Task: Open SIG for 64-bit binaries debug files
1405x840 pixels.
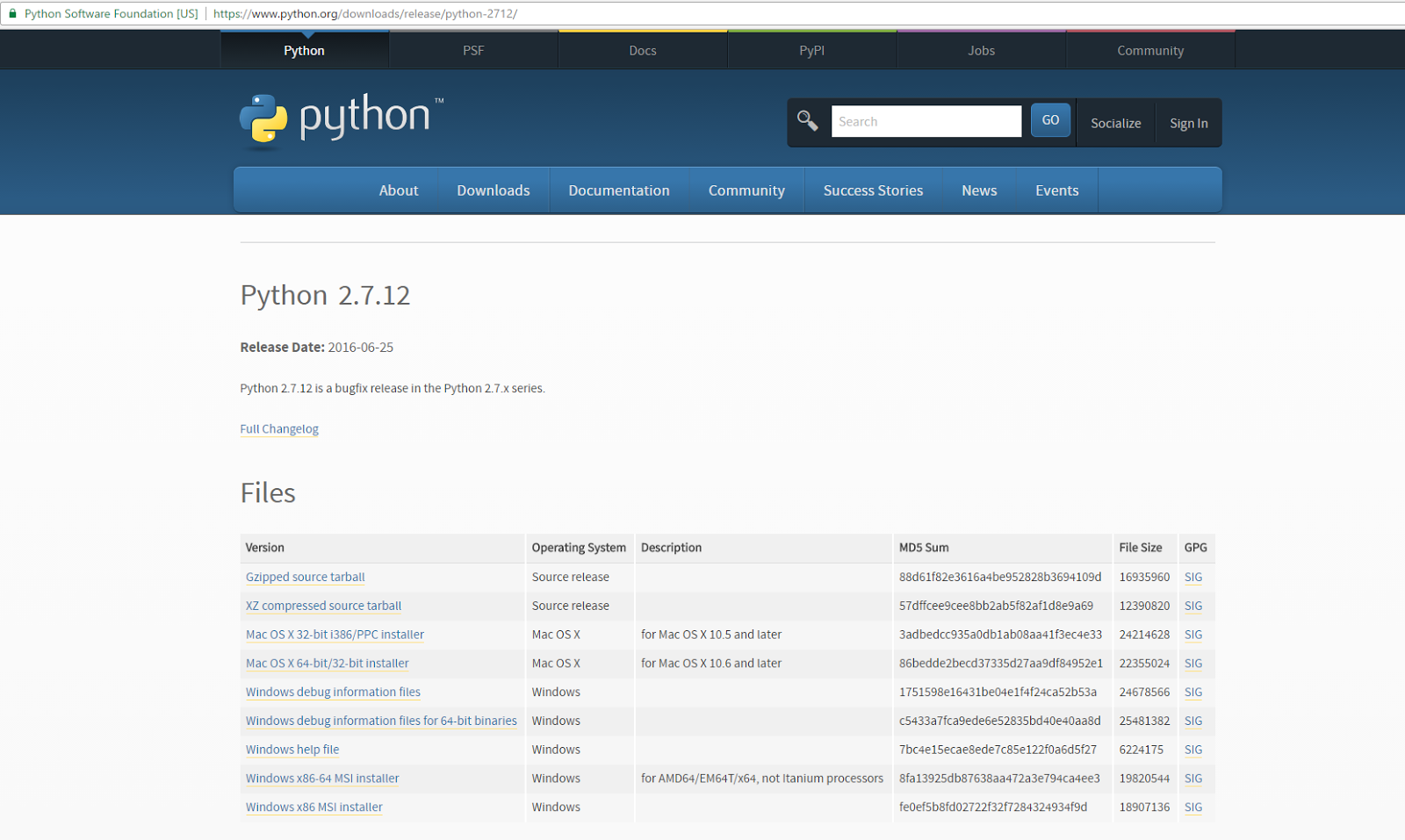Action: [1193, 721]
